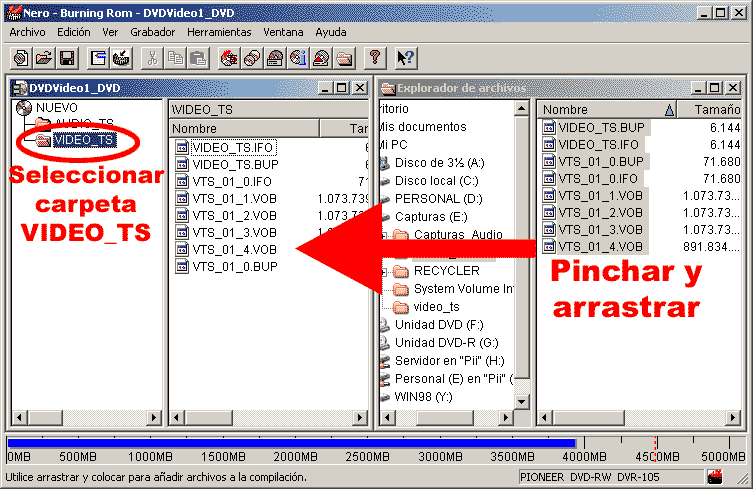The width and height of the screenshot is (753, 489).
Task: Click the scissors Cut icon
Action: tap(153, 57)
